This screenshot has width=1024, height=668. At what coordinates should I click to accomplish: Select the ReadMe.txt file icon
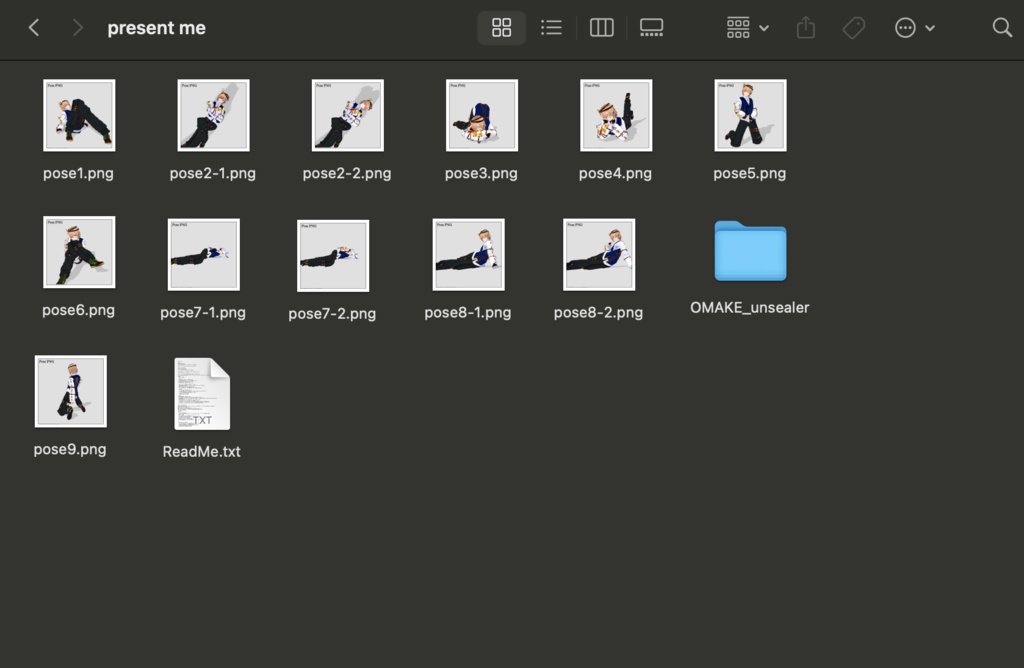coord(202,394)
